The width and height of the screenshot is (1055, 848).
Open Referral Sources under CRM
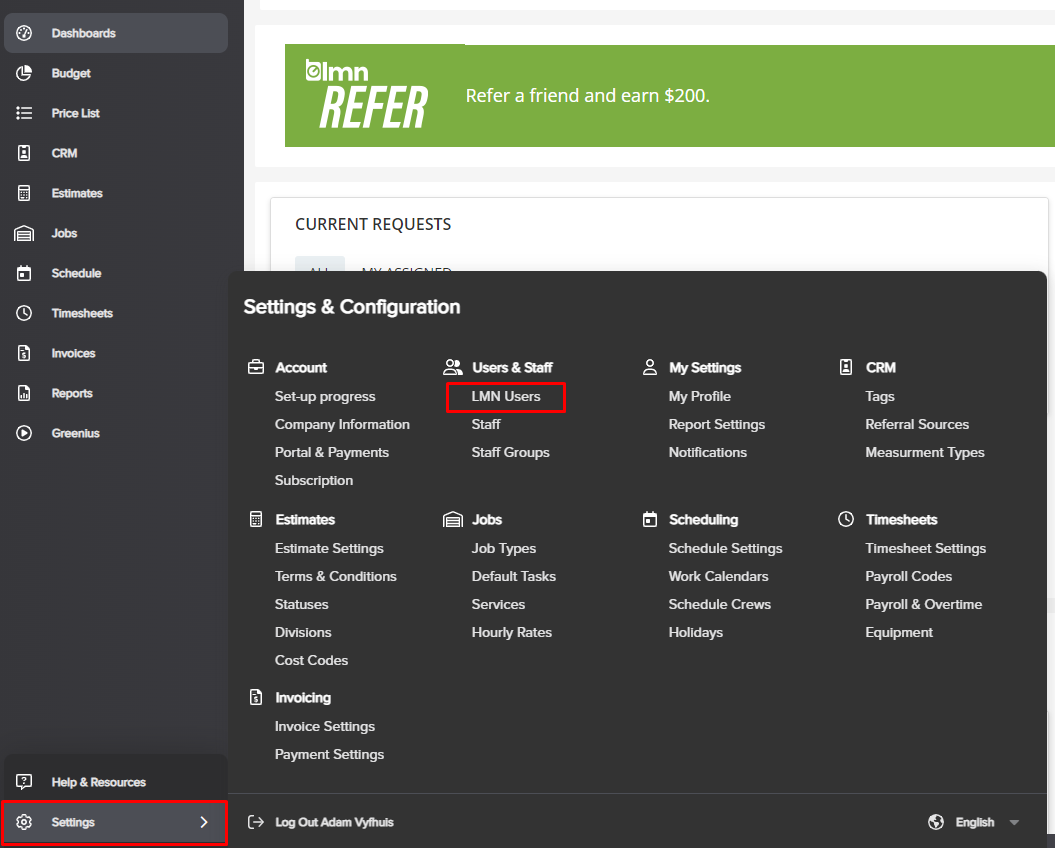tap(917, 425)
